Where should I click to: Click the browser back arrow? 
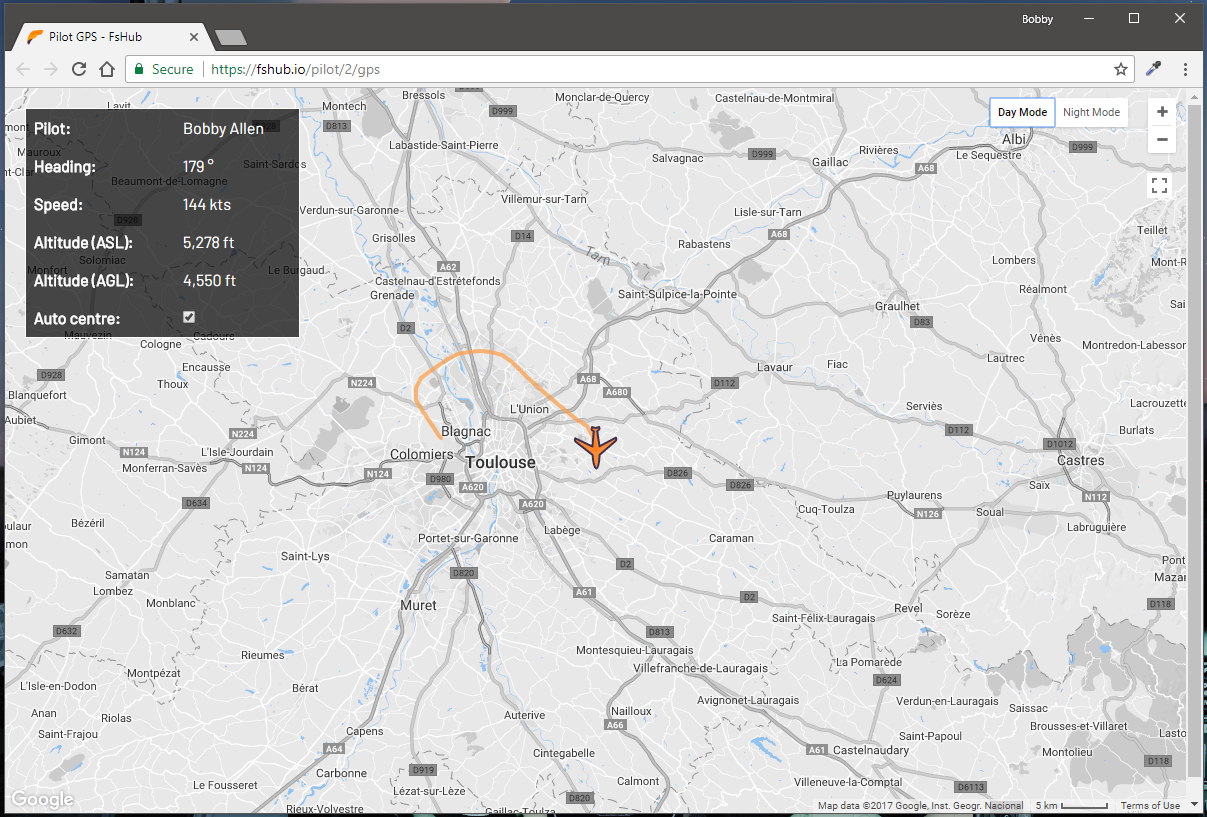24,69
